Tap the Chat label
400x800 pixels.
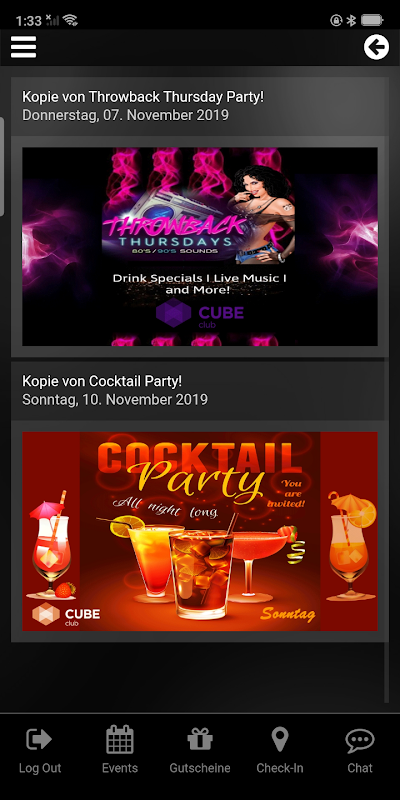pos(360,768)
